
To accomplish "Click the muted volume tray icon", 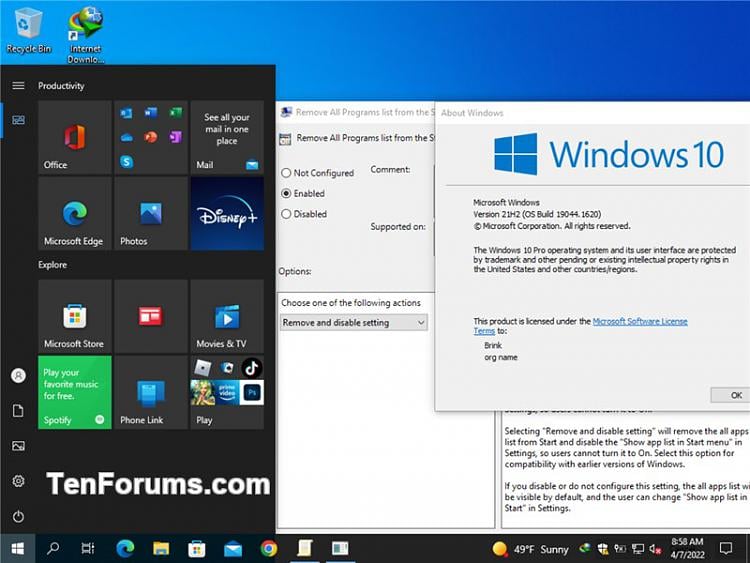I will pyautogui.click(x=655, y=549).
